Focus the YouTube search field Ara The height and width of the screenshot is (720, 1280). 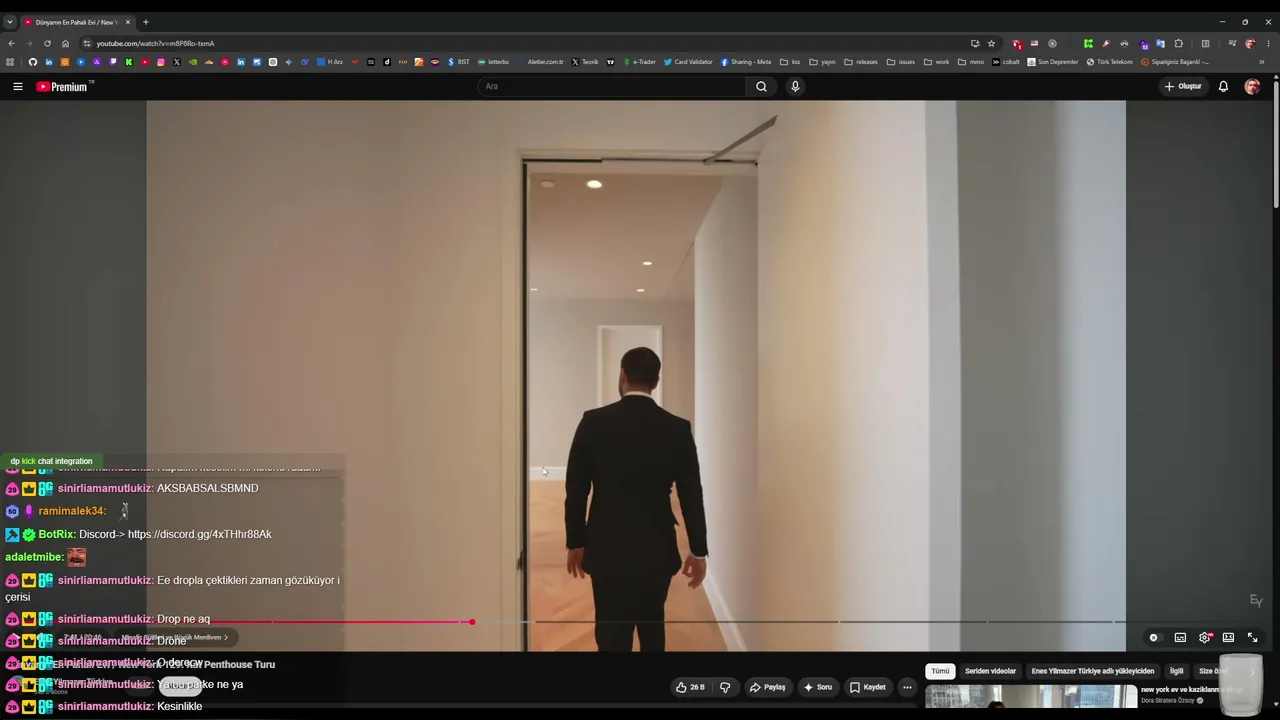pos(611,87)
